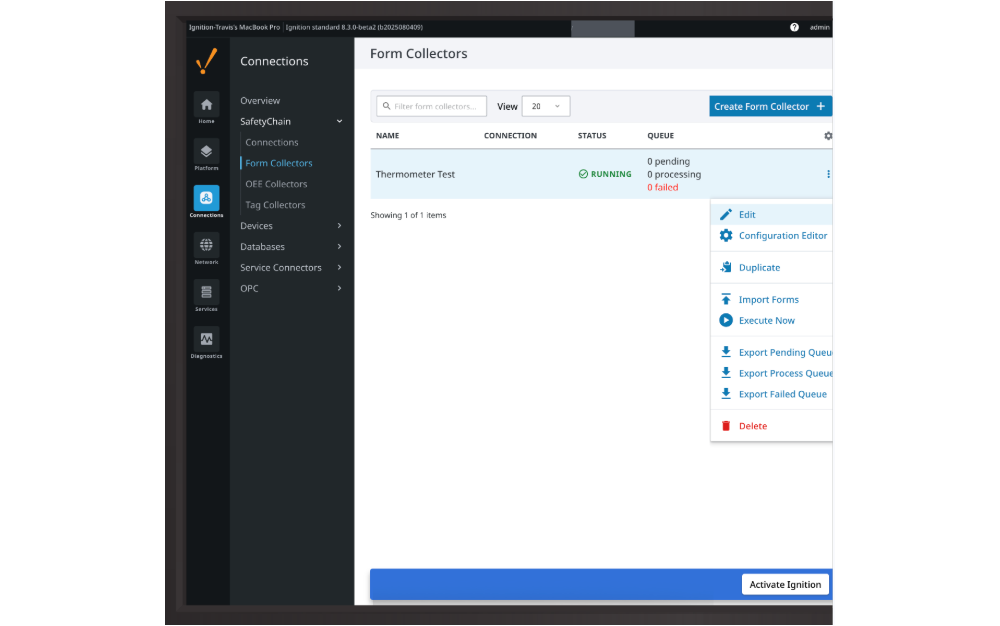Click the 0 failed queue text
Image resolution: width=1000 pixels, height=626 pixels.
click(x=663, y=187)
